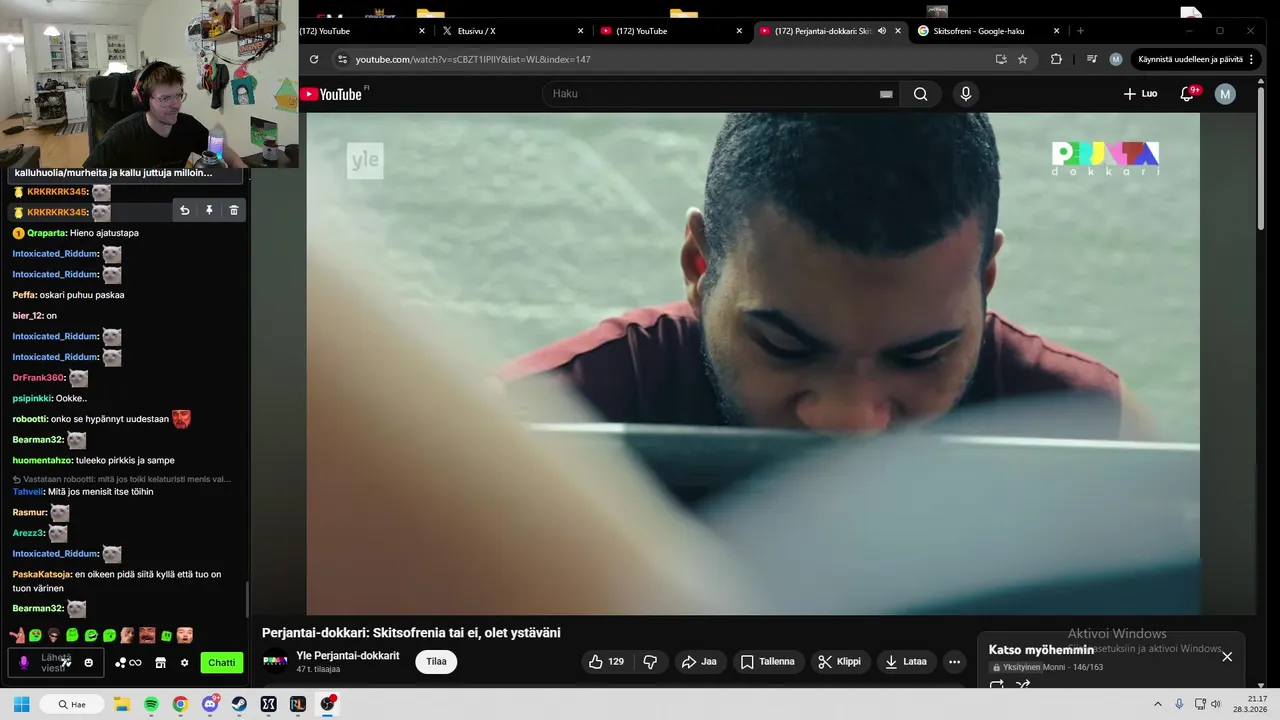Close the Katso myöhemmin playlist panel
This screenshot has width=1280, height=720.
1227,657
